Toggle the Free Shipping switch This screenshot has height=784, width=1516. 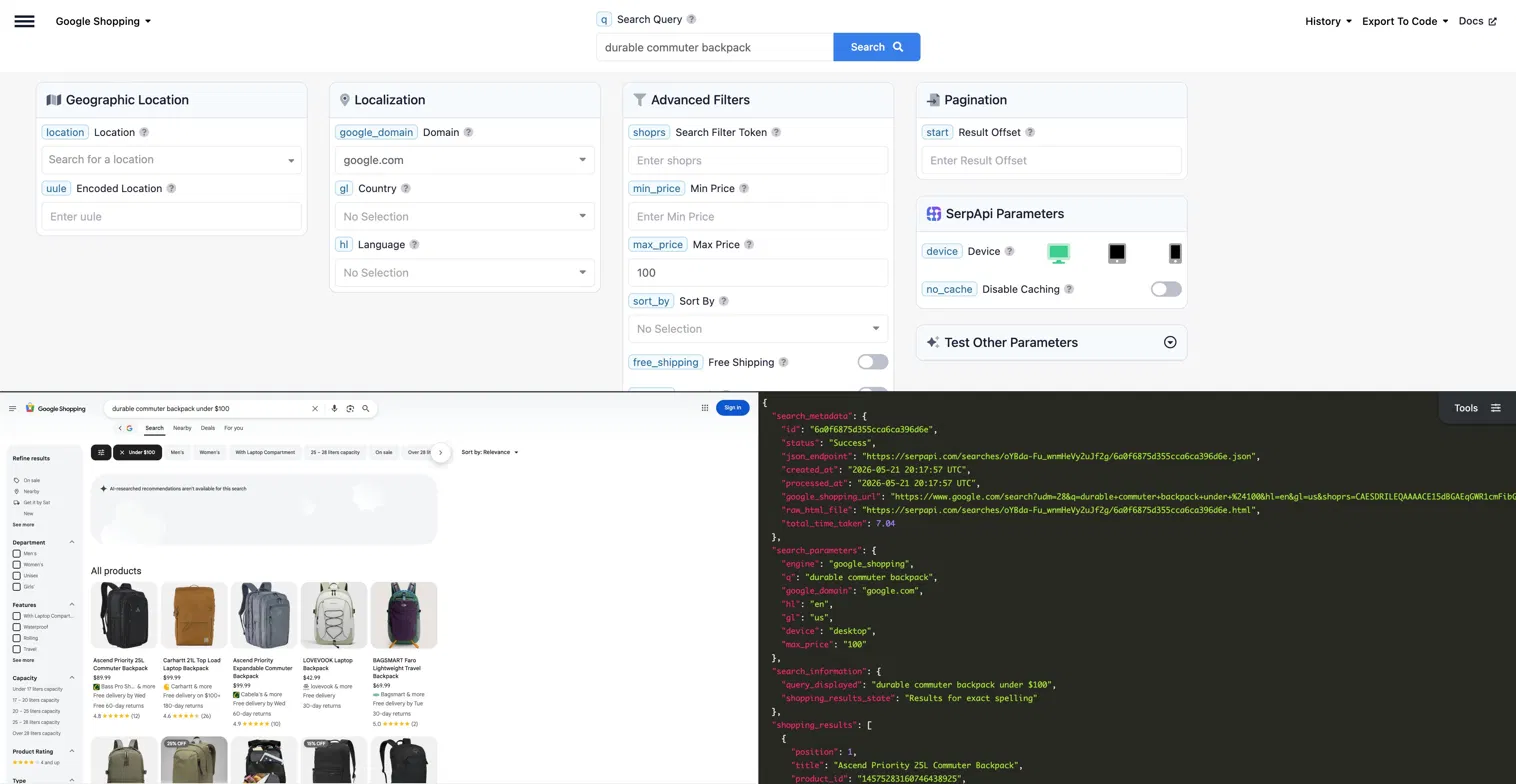[x=872, y=362]
